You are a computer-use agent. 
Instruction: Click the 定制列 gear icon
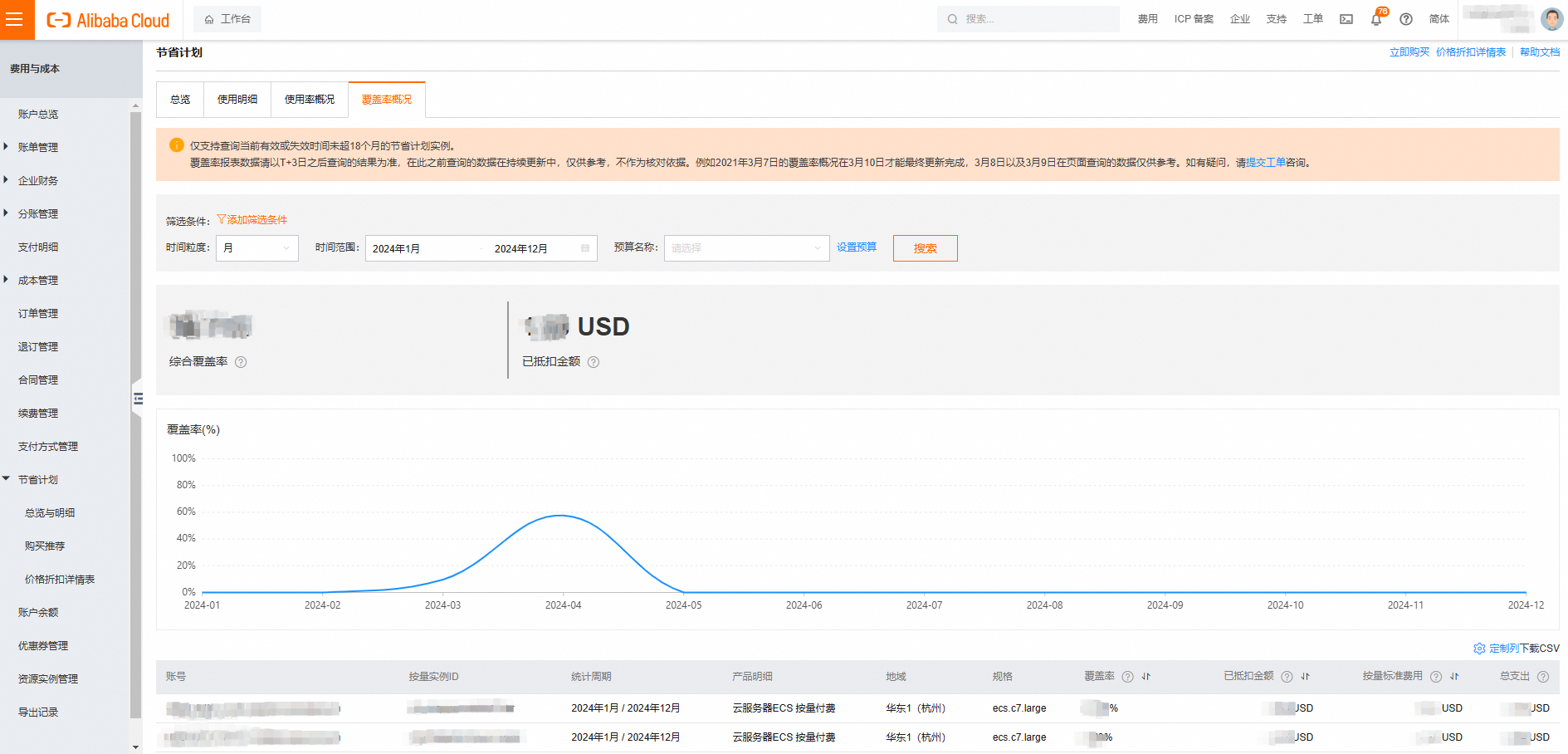1479,649
